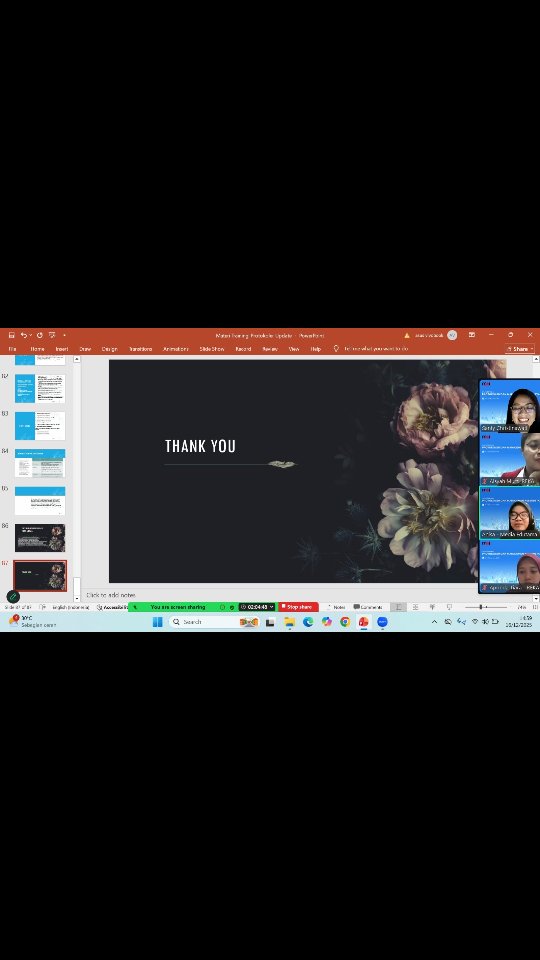Image resolution: width=540 pixels, height=960 pixels.
Task: Click the Share button in the ribbon
Action: (520, 349)
